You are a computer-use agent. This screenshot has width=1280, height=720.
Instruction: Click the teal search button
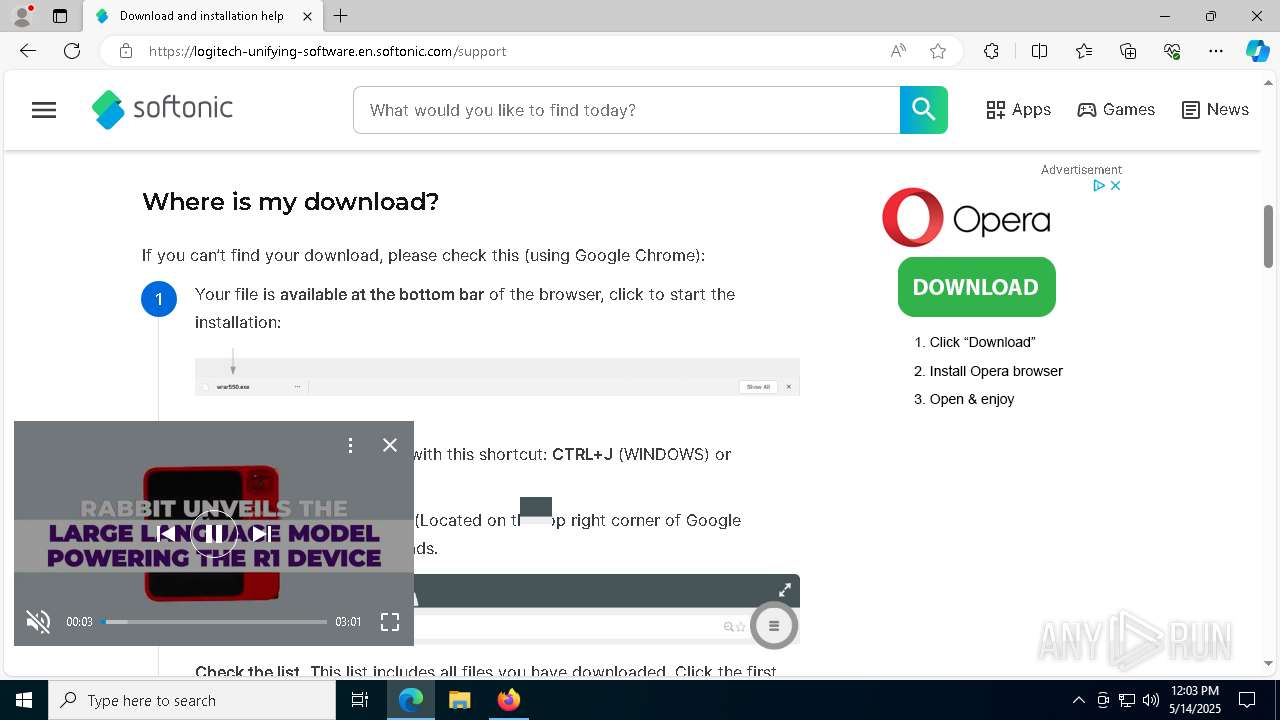click(924, 110)
